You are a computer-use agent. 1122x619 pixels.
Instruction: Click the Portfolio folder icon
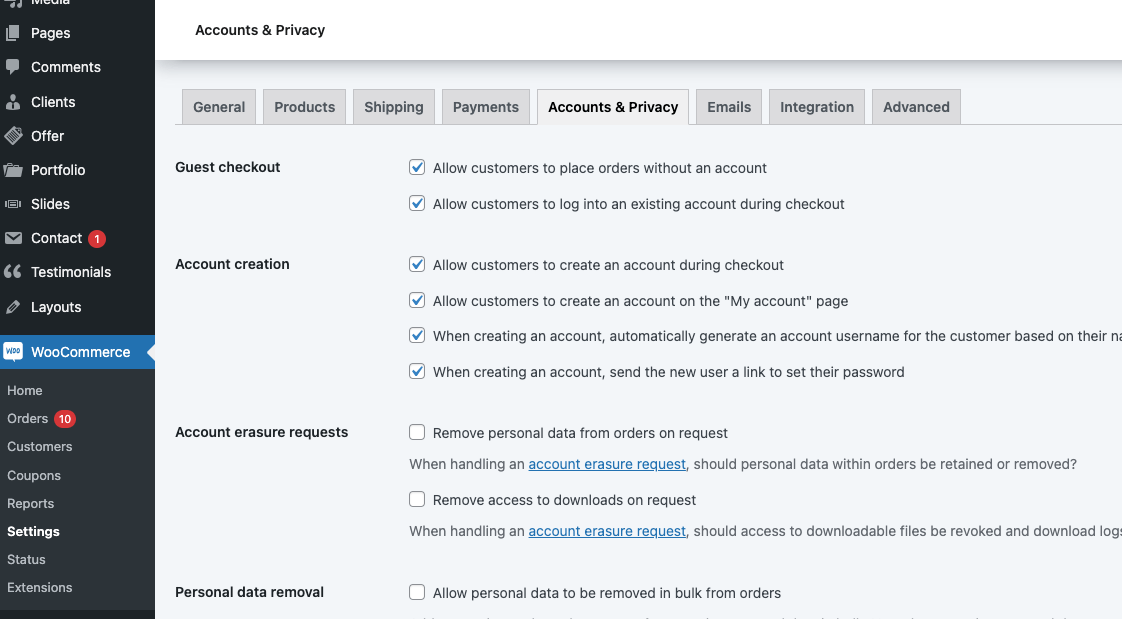click(13, 170)
